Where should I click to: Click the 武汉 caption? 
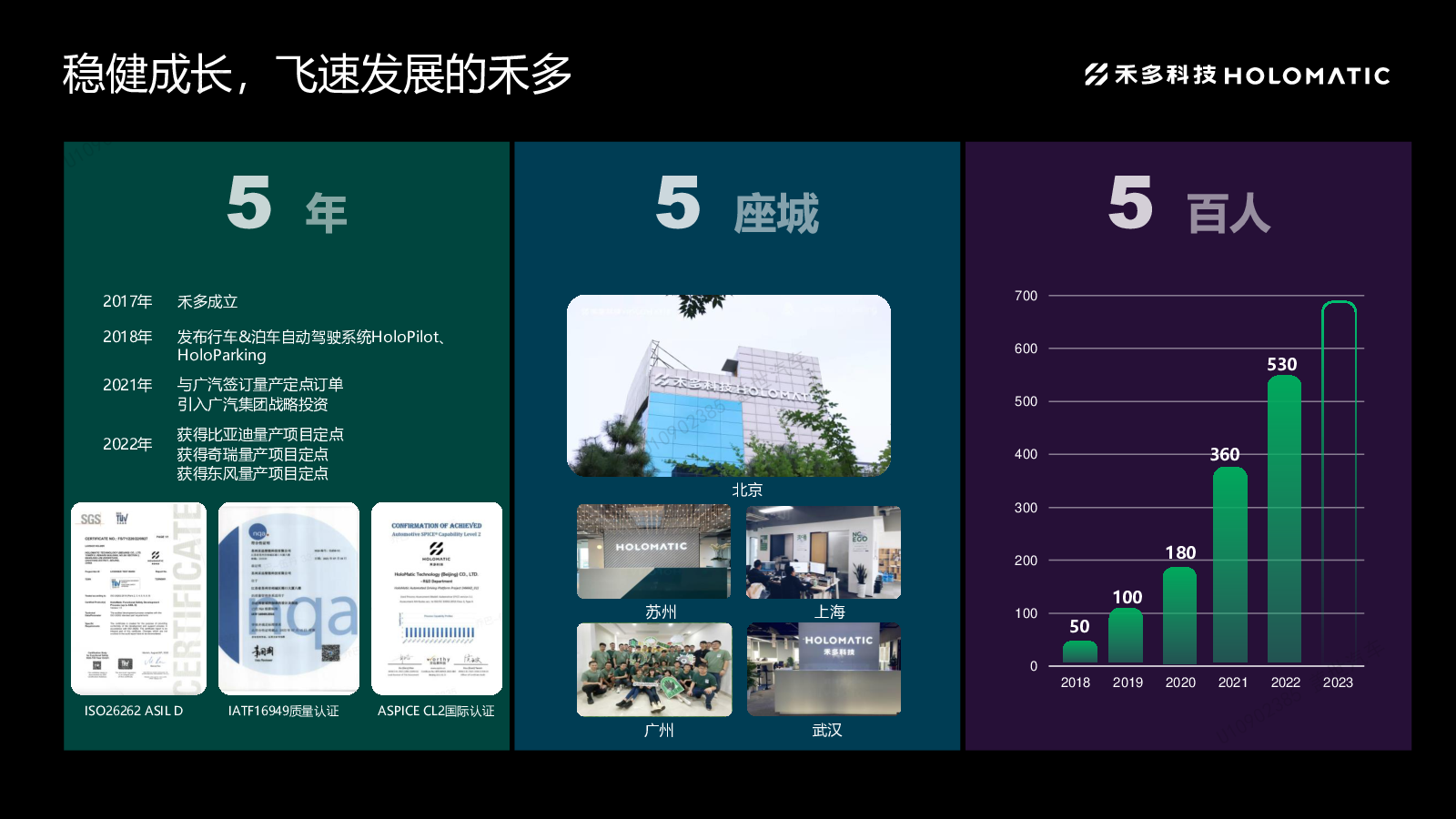pyautogui.click(x=827, y=730)
